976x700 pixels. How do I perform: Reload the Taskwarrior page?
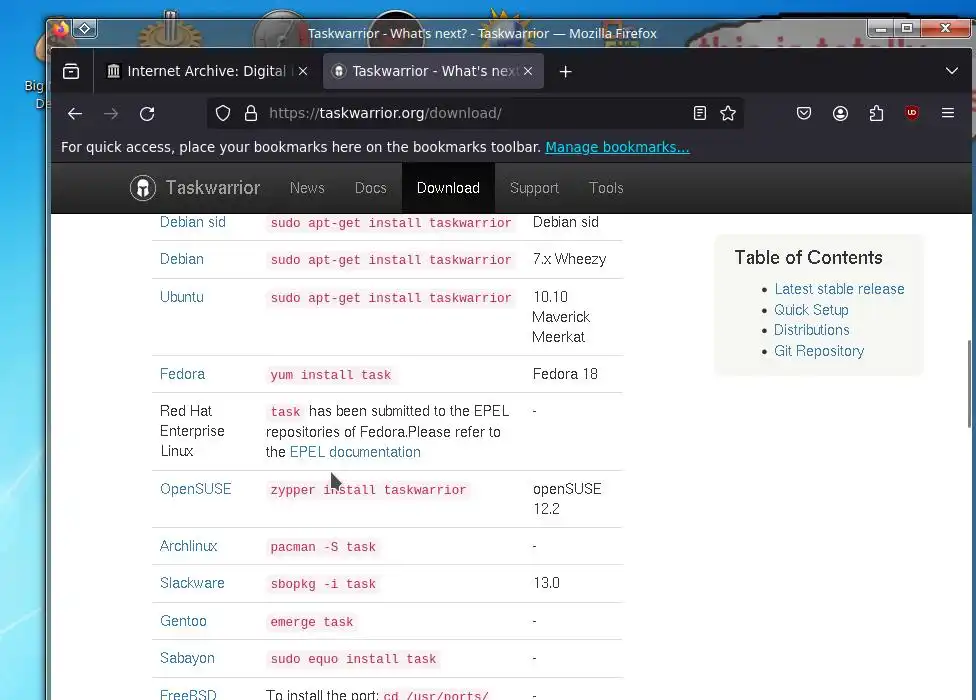click(147, 113)
